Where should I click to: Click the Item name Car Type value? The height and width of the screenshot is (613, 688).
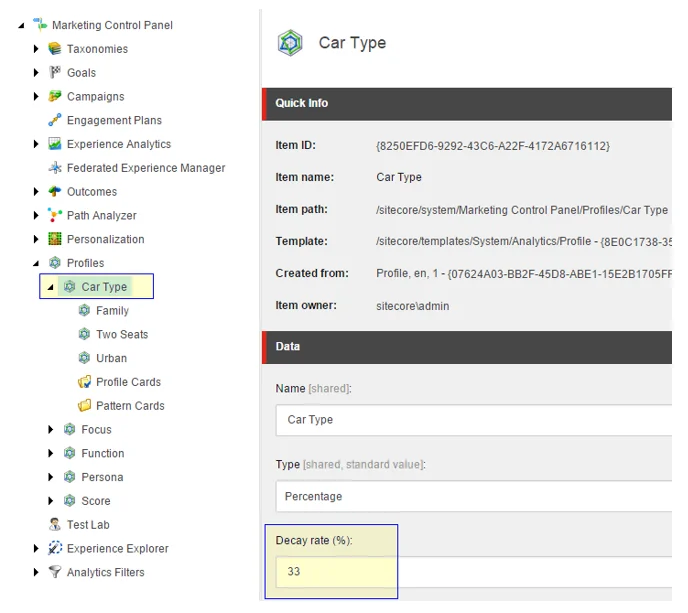[399, 177]
